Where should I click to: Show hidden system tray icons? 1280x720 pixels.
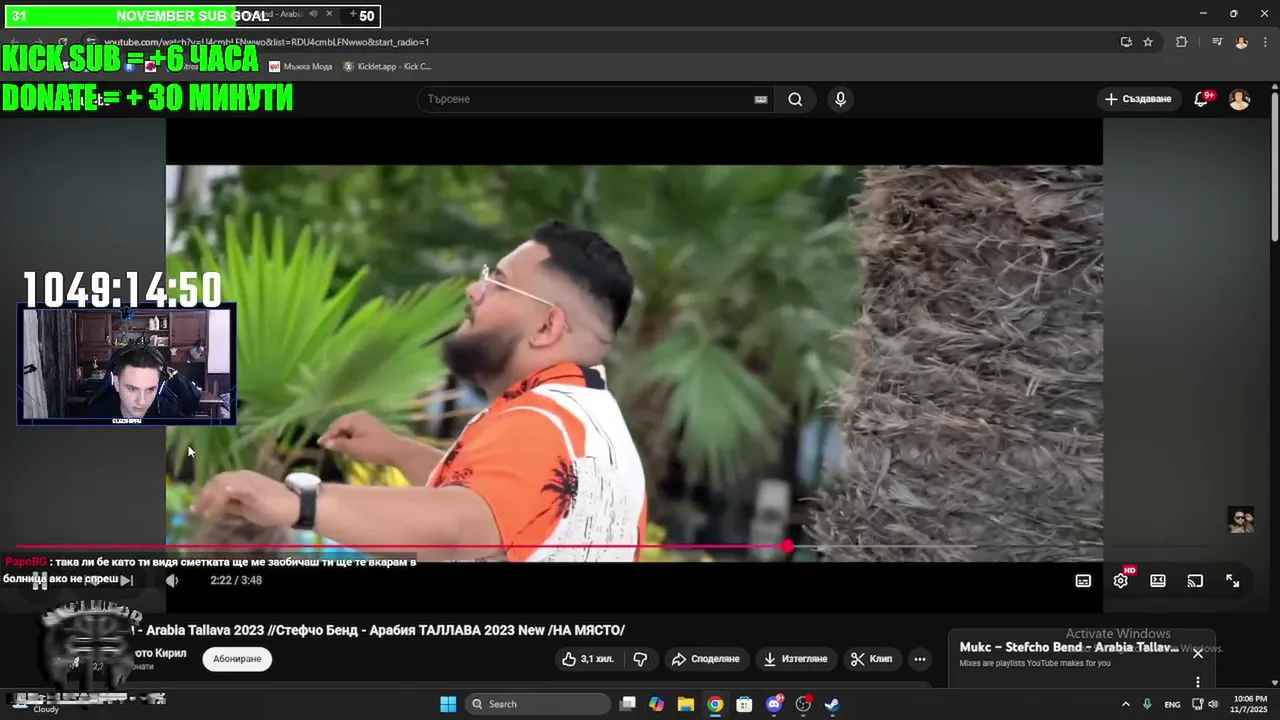[1126, 704]
